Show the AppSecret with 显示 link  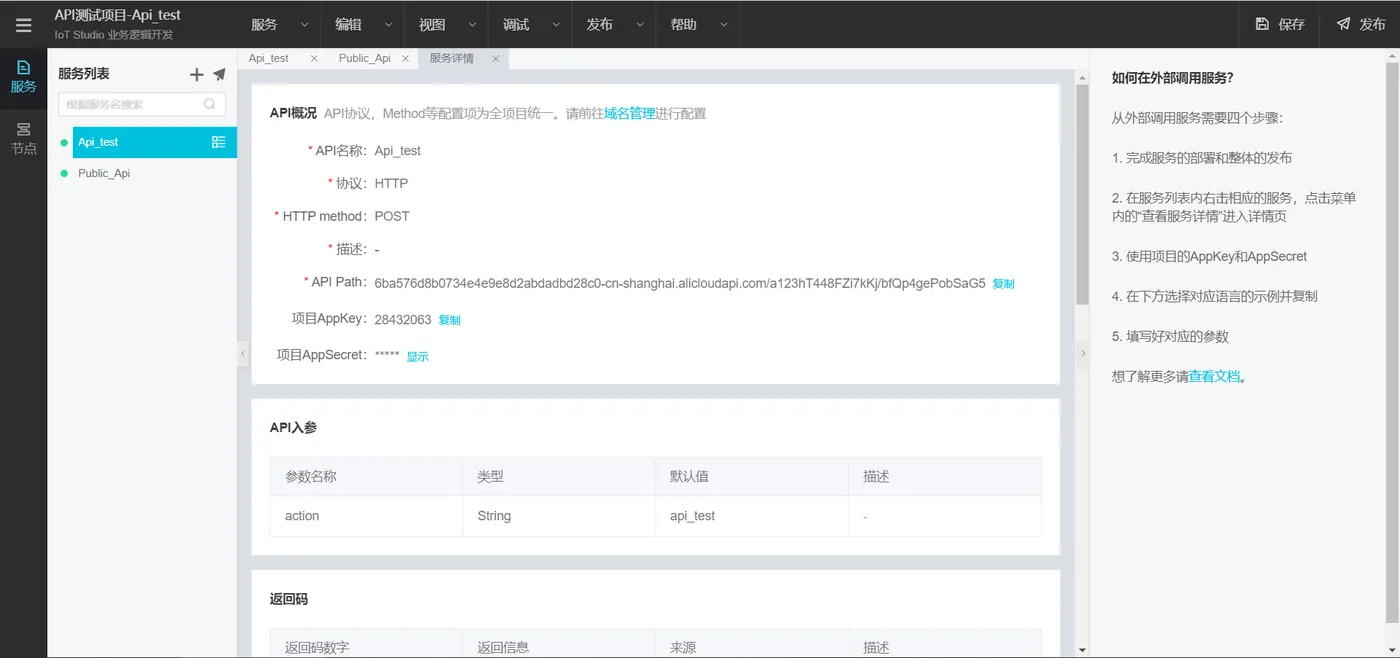click(417, 356)
